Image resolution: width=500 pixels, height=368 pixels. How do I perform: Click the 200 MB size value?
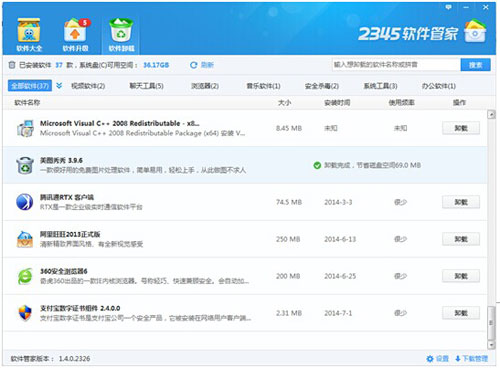click(x=288, y=276)
